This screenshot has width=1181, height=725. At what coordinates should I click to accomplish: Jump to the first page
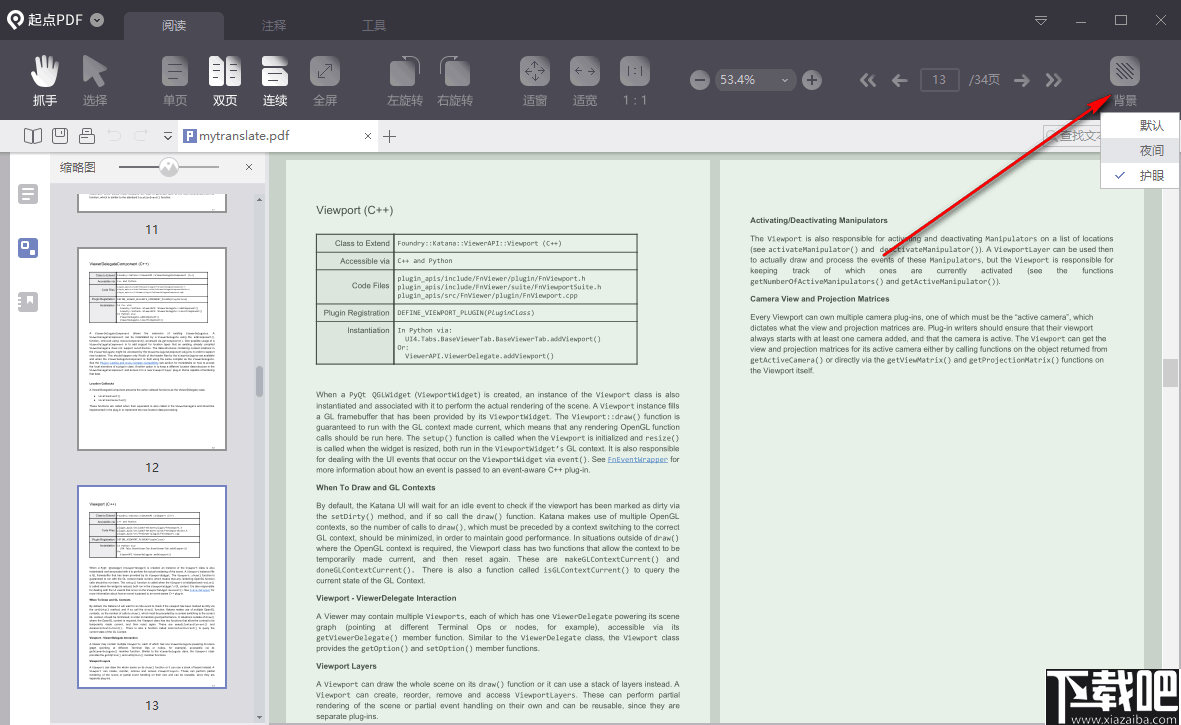tap(868, 80)
